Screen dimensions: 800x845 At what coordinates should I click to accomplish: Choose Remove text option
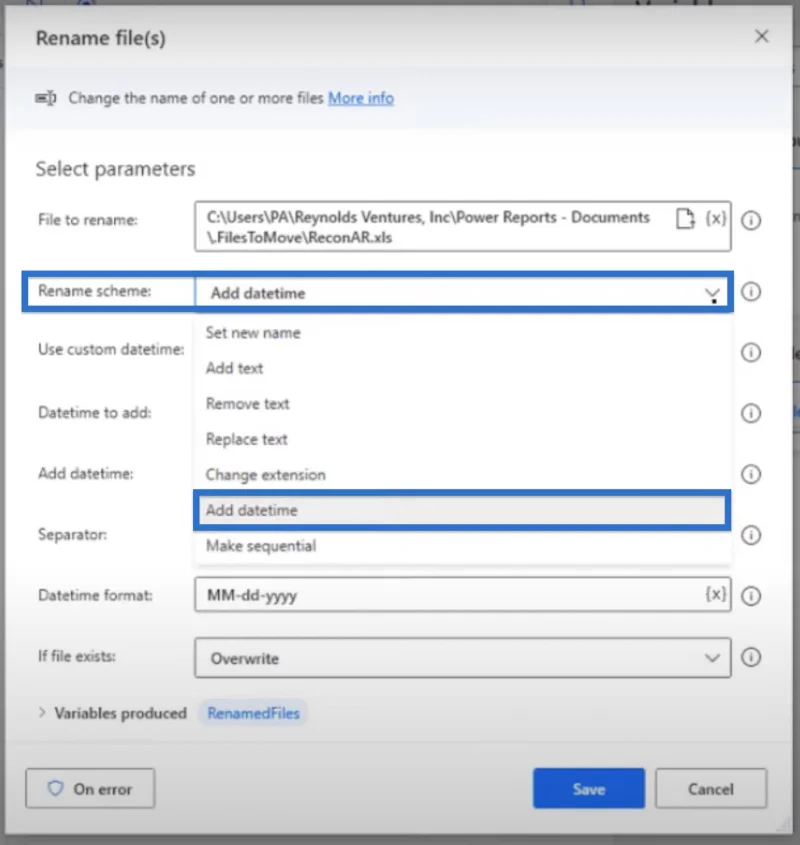tap(461, 404)
